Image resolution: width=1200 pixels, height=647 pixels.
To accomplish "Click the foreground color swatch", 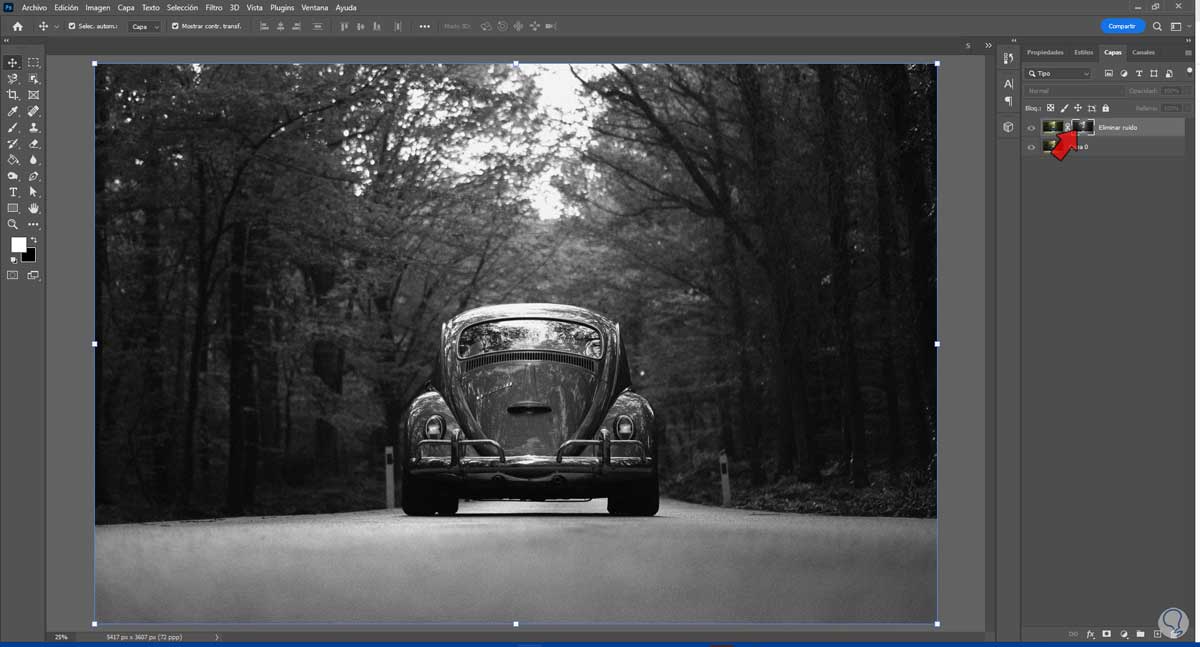I will [x=18, y=245].
